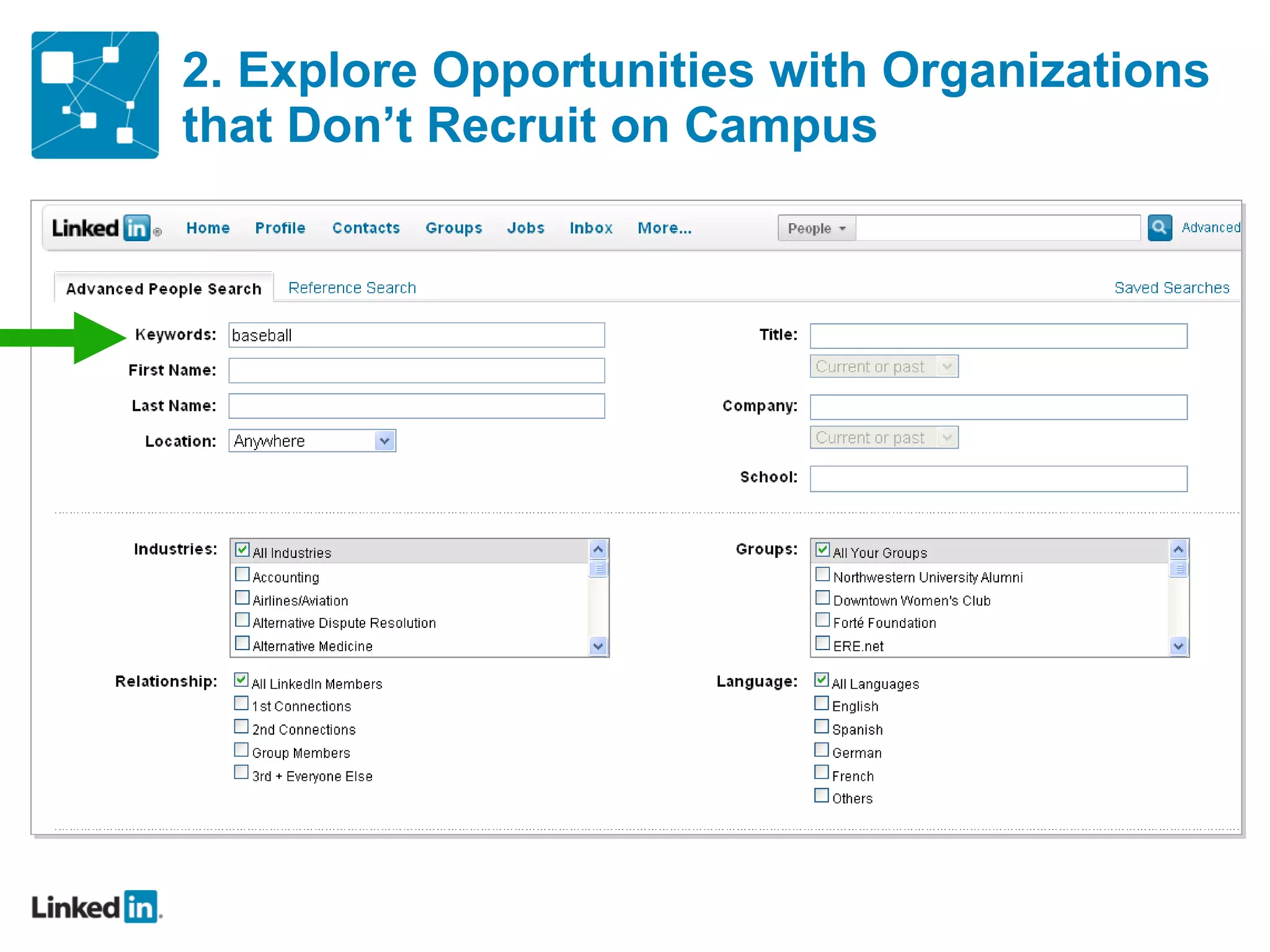This screenshot has height=952, width=1270.
Task: Check the Alternative Medicine checkbox
Action: tap(242, 643)
